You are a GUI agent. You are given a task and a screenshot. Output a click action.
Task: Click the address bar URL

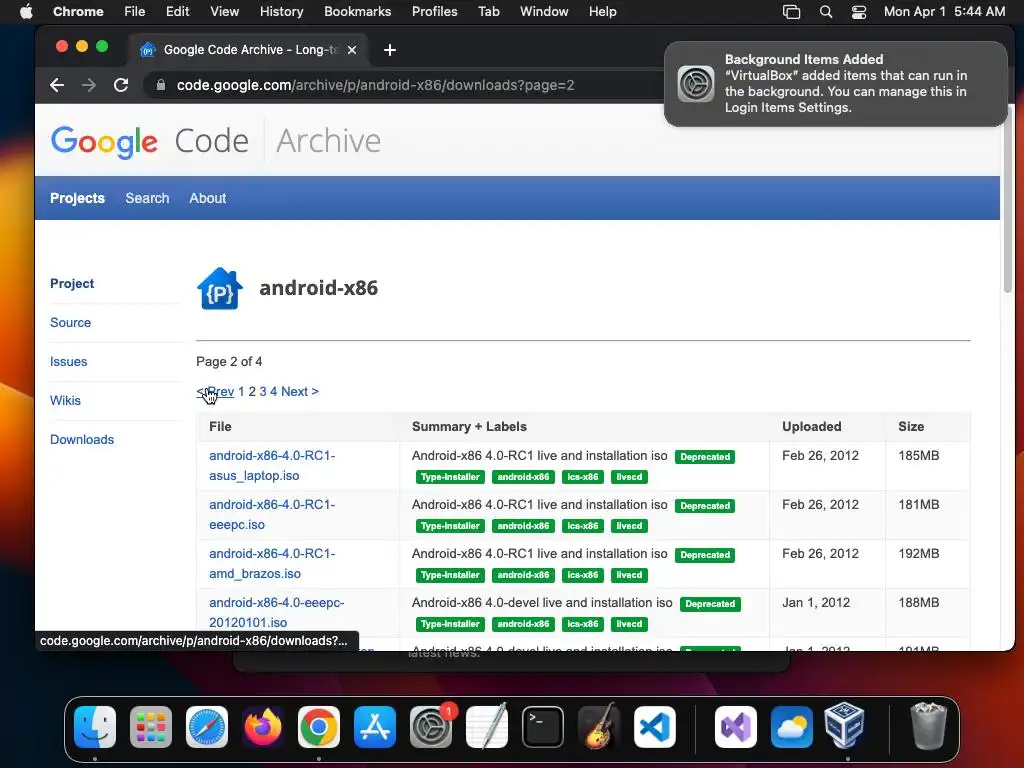[x=376, y=85]
